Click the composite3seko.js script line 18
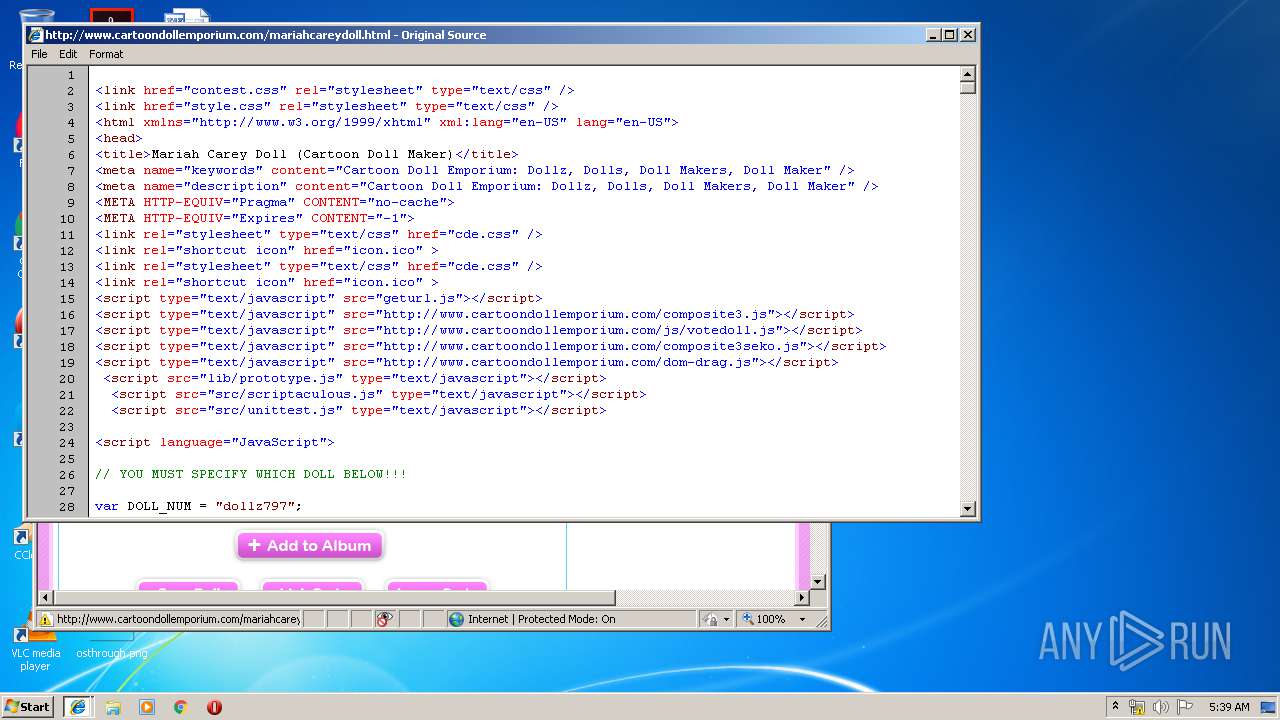This screenshot has width=1280, height=720. (491, 346)
